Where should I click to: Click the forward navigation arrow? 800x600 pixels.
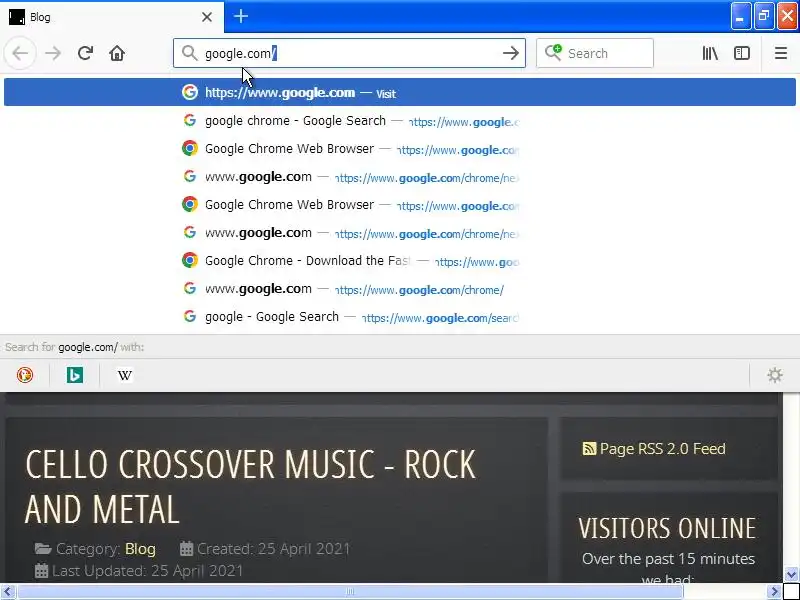(53, 53)
